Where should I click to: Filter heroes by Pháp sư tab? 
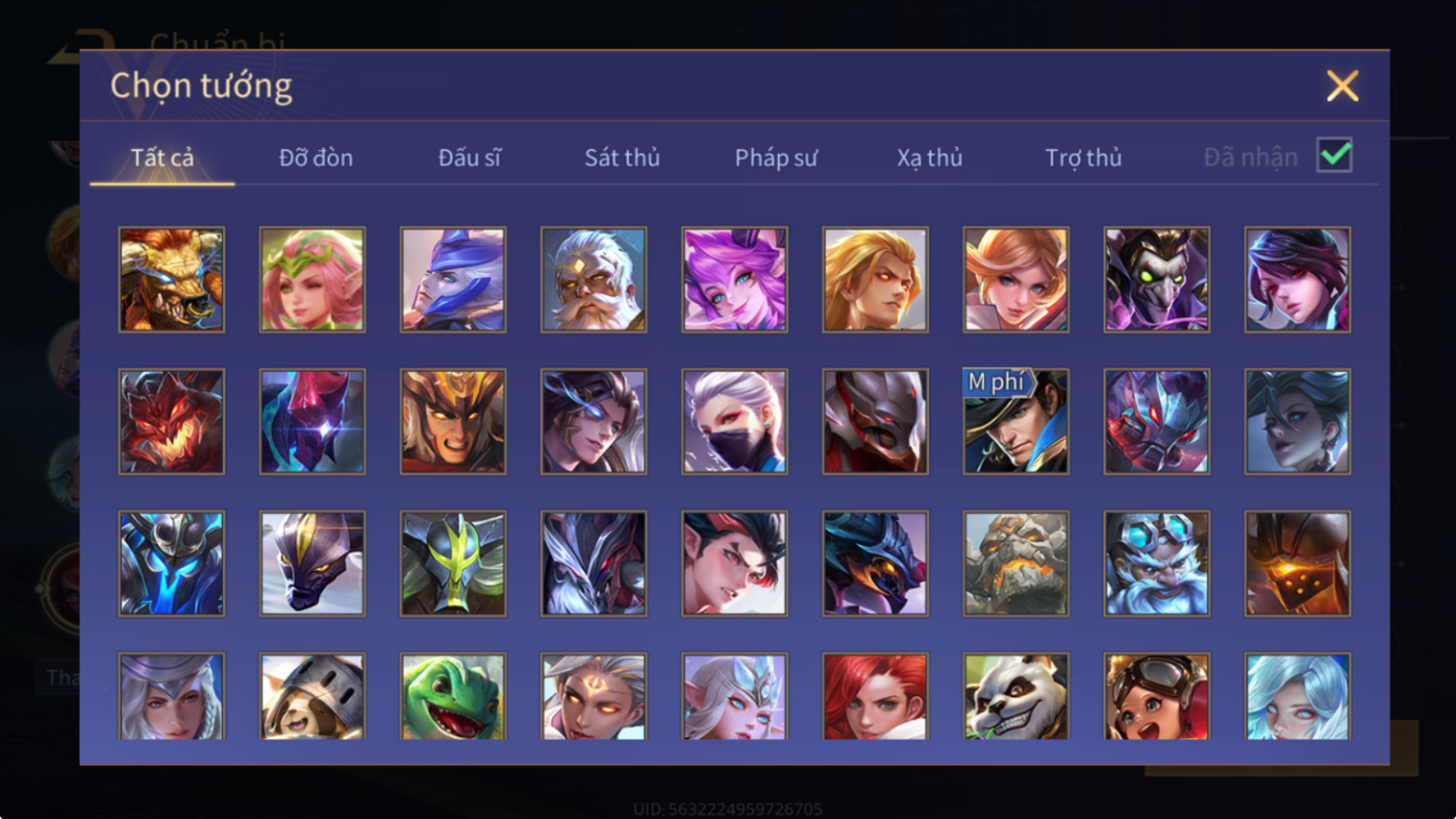776,158
